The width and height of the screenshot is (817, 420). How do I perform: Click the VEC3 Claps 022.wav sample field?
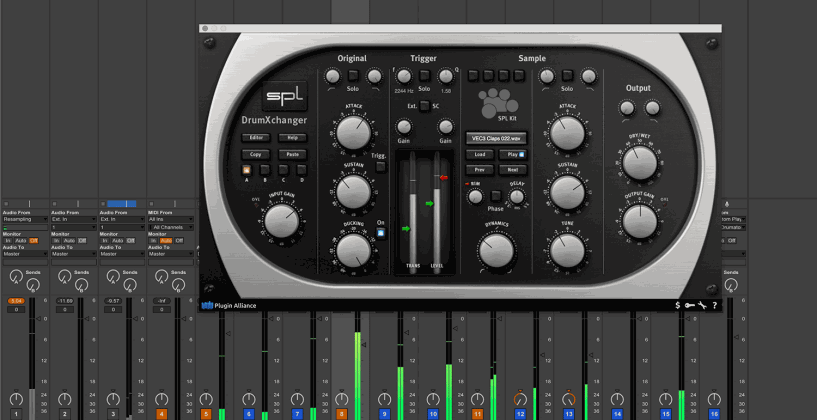click(496, 139)
